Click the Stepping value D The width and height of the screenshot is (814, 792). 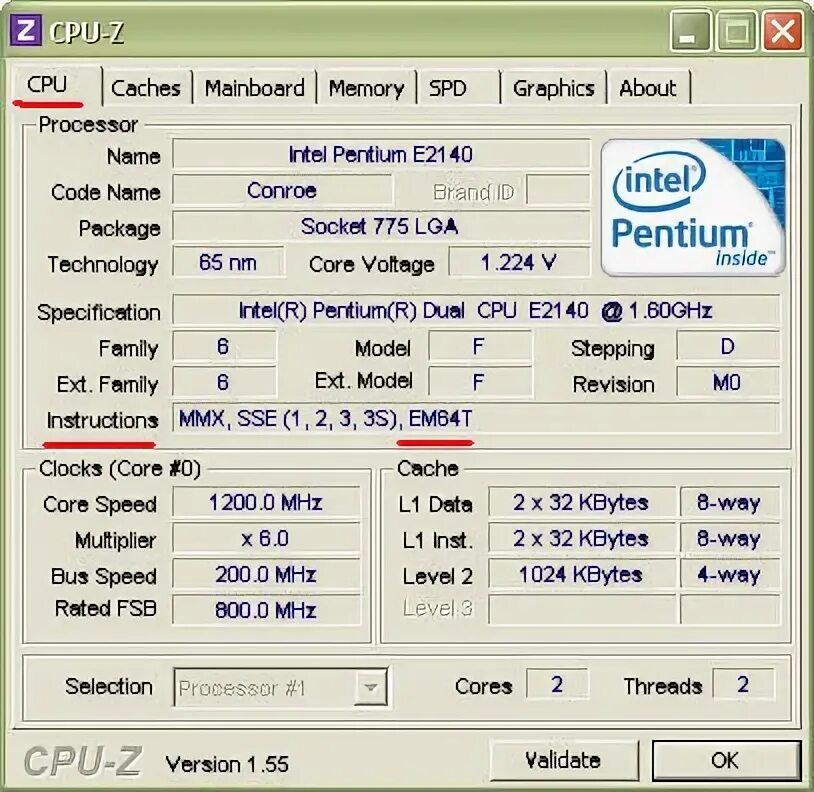728,346
